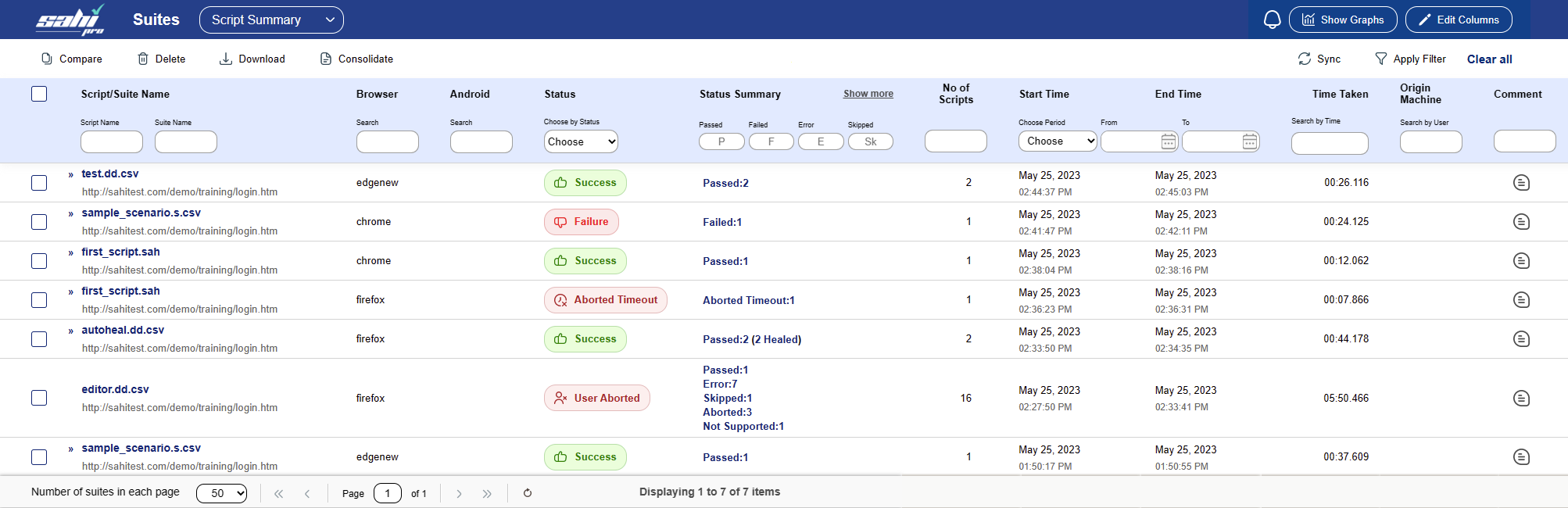Click the notification bell icon
The height and width of the screenshot is (508, 1568).
tap(1272, 20)
